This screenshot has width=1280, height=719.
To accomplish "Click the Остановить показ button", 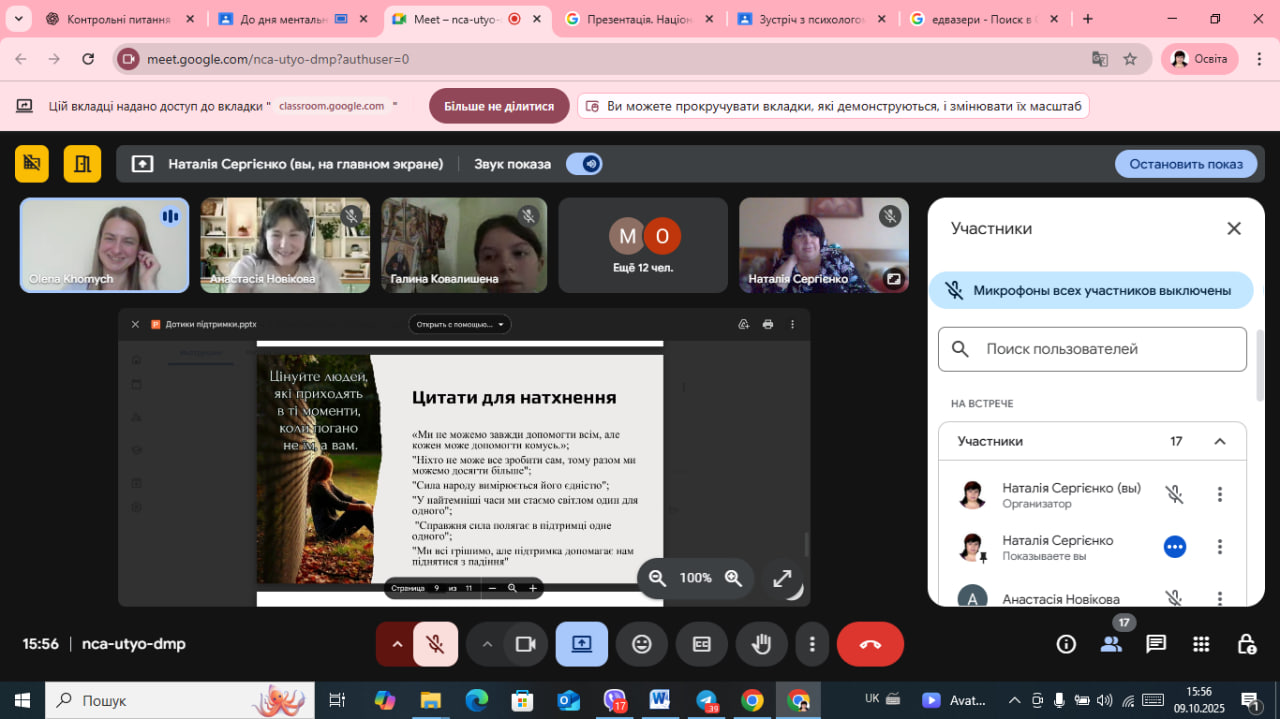I will coord(1185,164).
